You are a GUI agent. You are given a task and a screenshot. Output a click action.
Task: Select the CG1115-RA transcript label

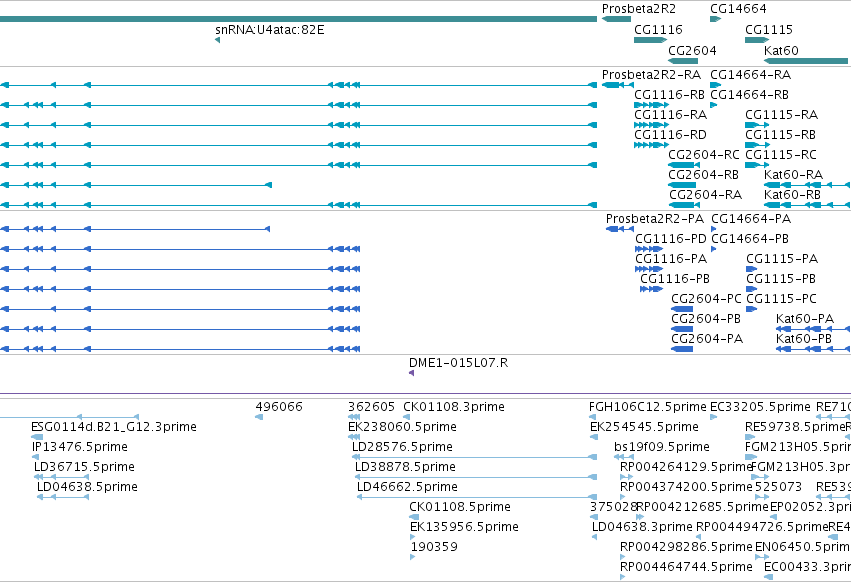[782, 115]
